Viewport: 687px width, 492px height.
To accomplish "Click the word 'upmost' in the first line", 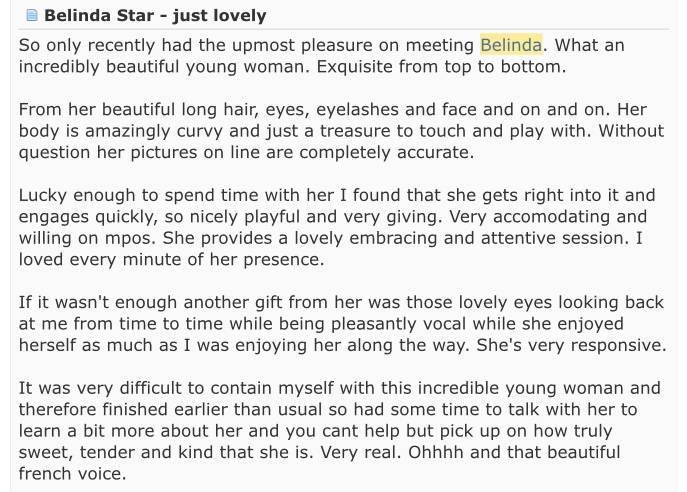I will coord(263,46).
